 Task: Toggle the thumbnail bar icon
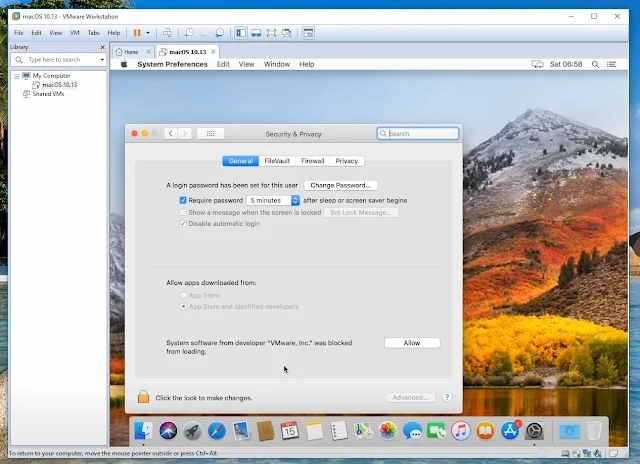tap(256, 33)
